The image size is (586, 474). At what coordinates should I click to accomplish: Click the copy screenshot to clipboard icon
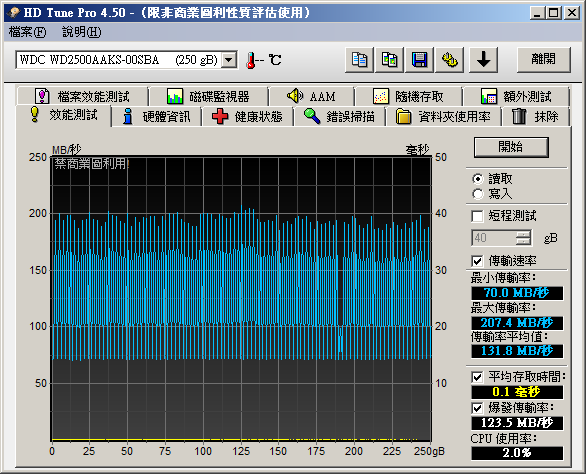pyautogui.click(x=389, y=60)
